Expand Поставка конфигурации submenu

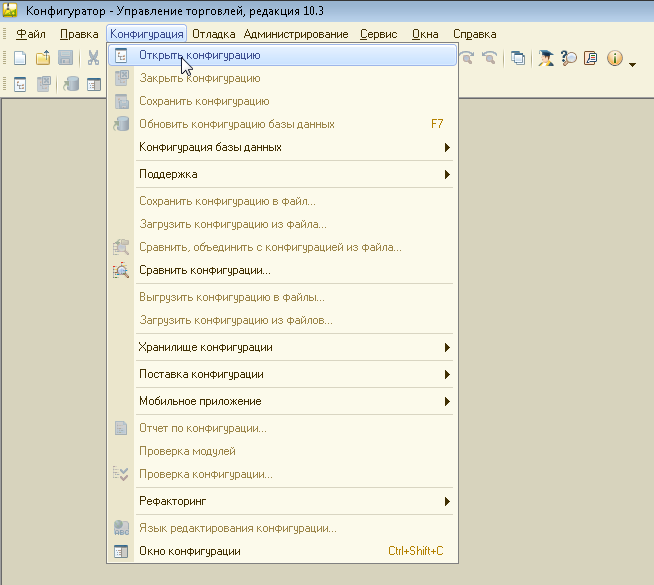(x=282, y=374)
